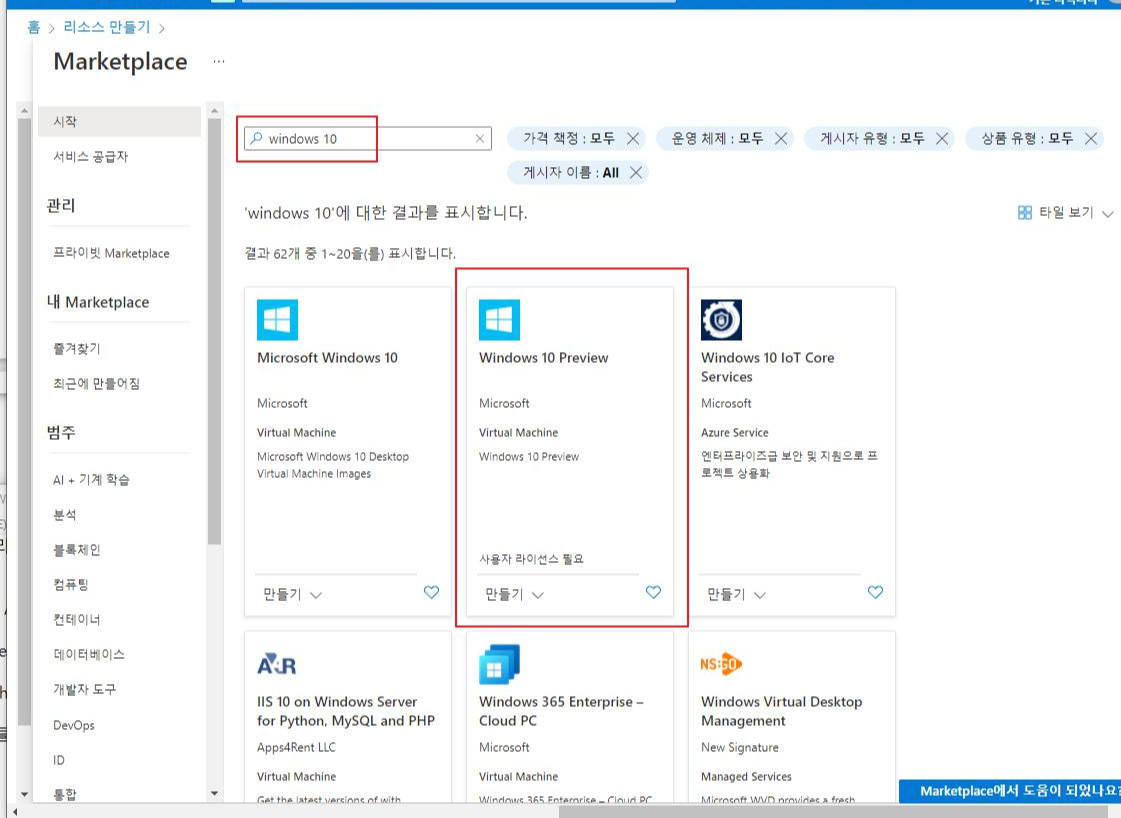
Task: Open Windows 365 Enterprise – Cloud PC title
Action: point(561,711)
